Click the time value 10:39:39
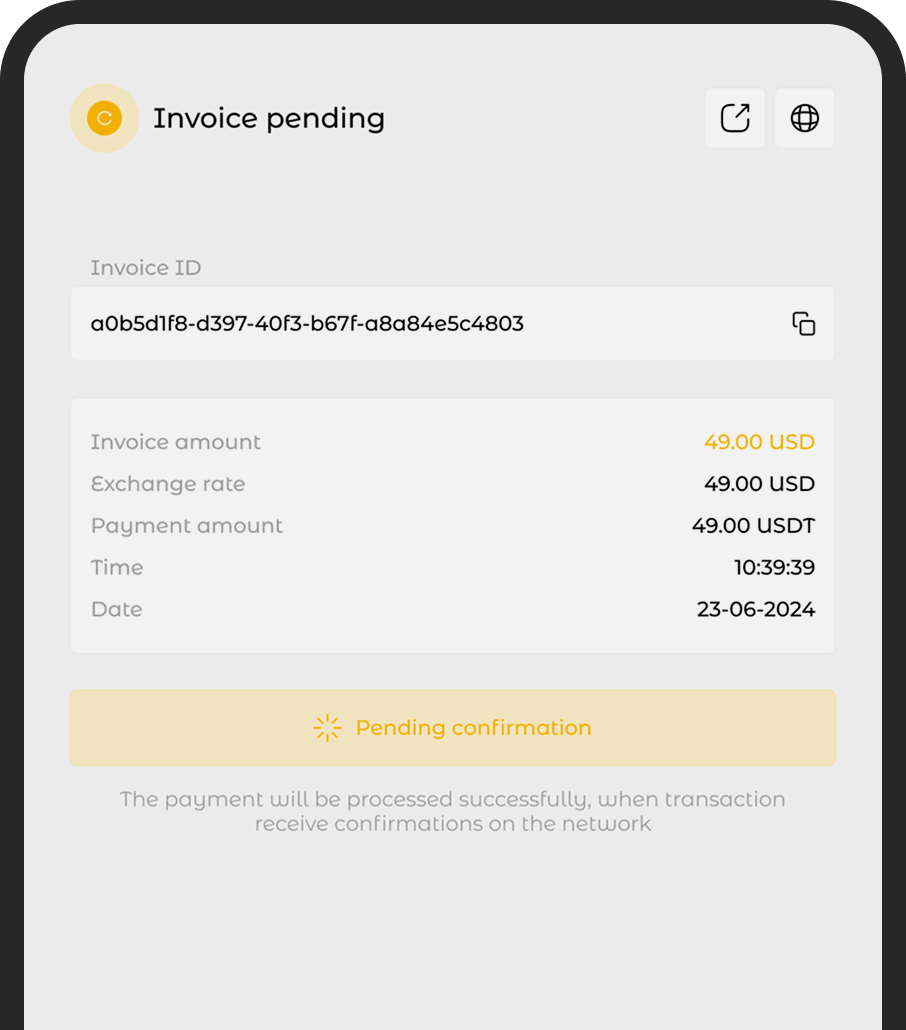 coord(774,568)
